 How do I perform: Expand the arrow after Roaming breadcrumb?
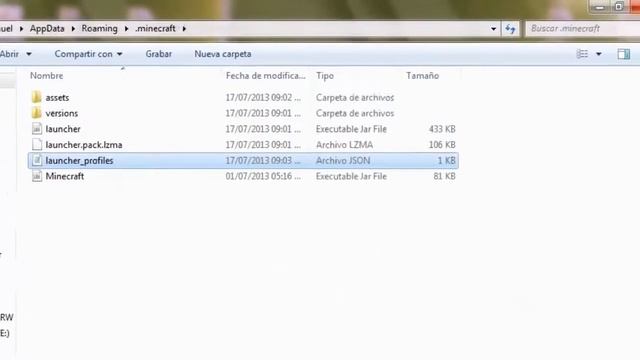[126, 29]
